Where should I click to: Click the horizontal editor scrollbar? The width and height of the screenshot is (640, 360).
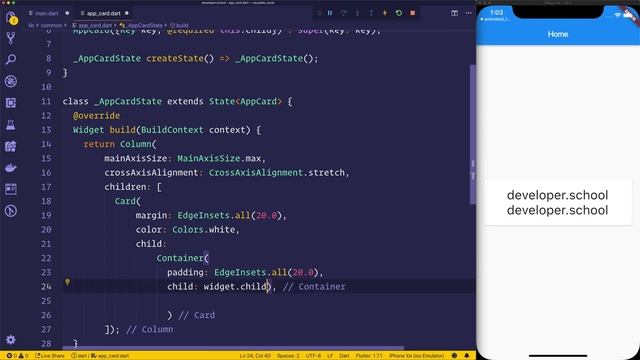coord(233,348)
